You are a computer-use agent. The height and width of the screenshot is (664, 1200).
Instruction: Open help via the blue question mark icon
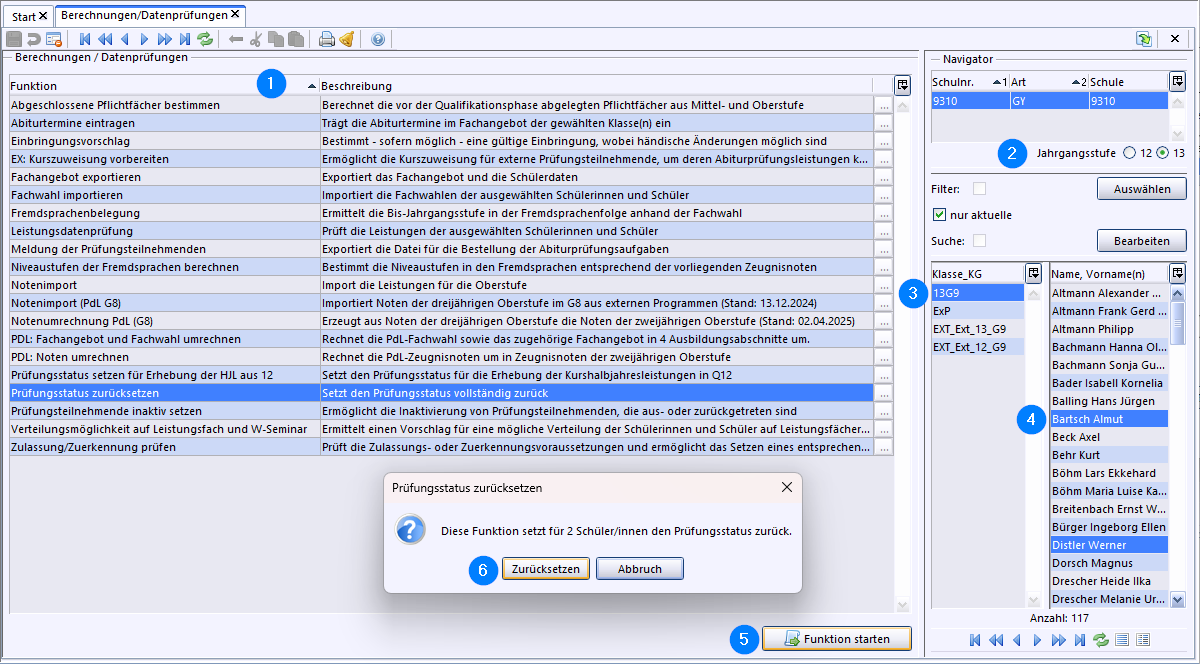378,40
